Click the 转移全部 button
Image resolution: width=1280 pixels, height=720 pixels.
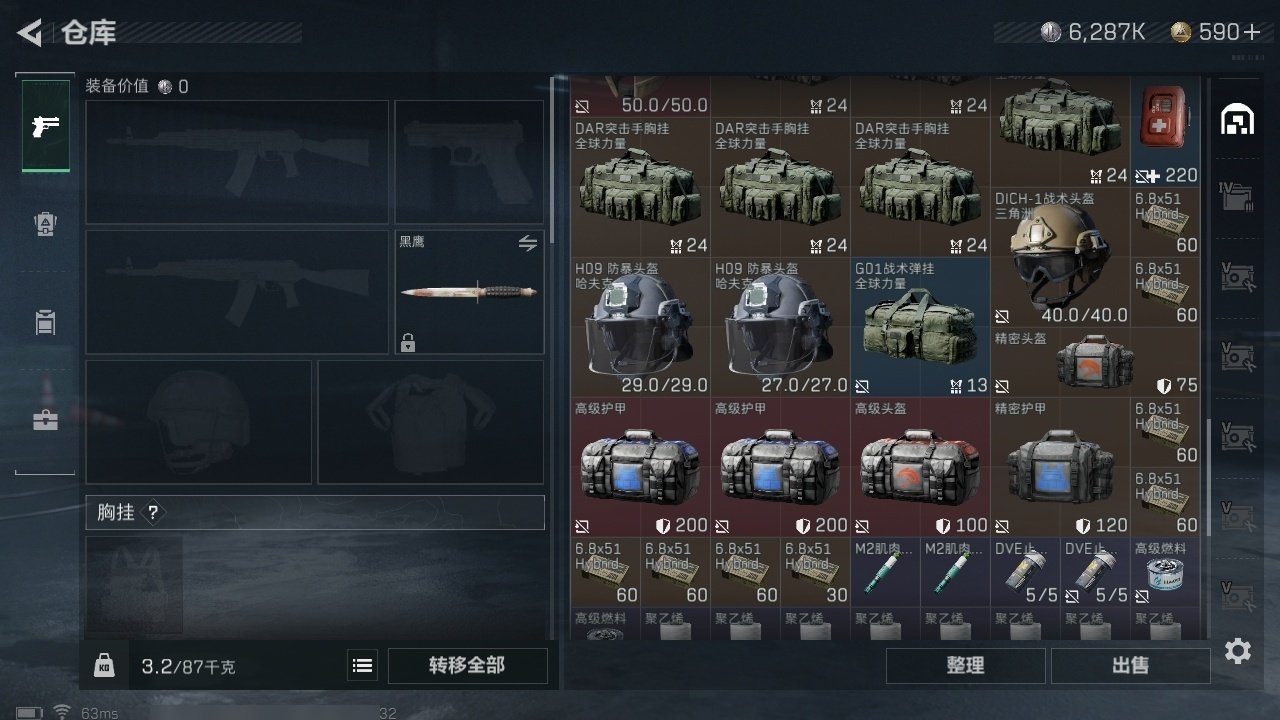click(x=467, y=665)
